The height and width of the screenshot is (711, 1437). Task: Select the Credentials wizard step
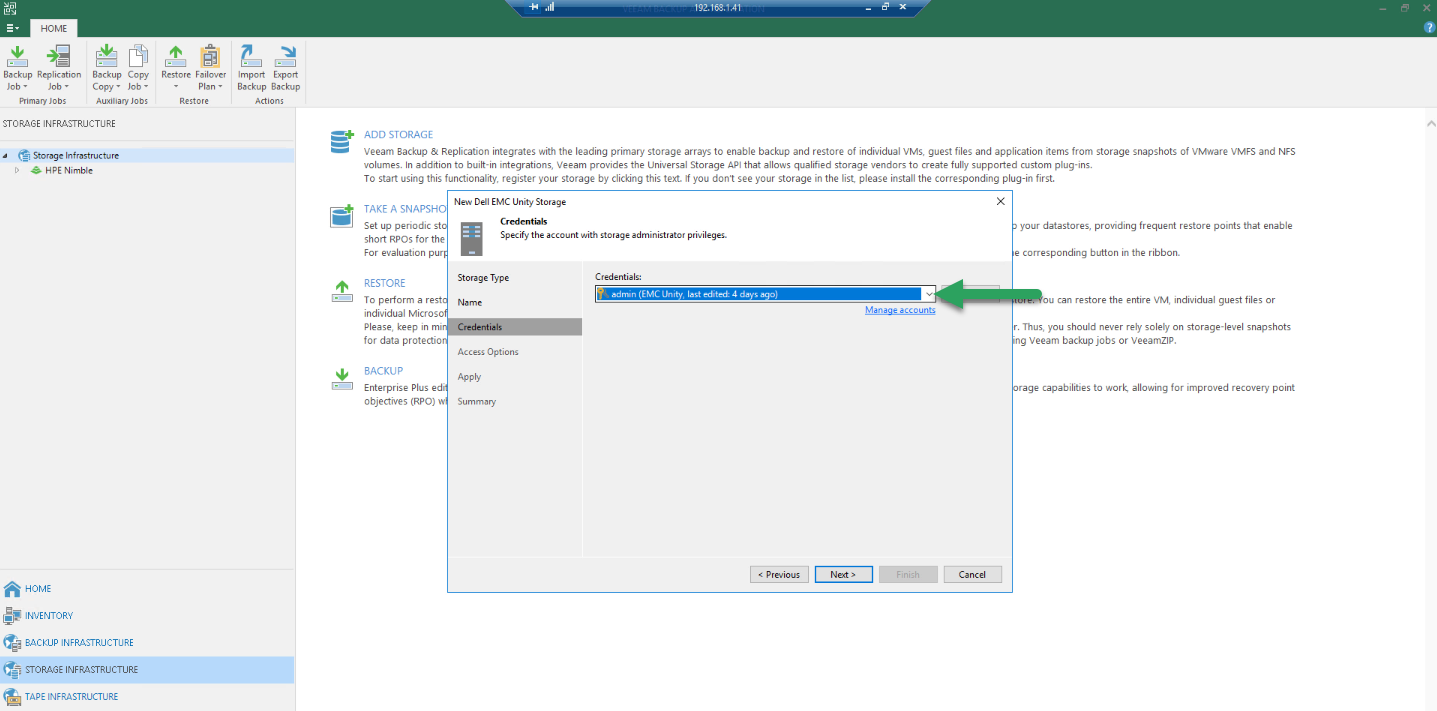(x=514, y=327)
